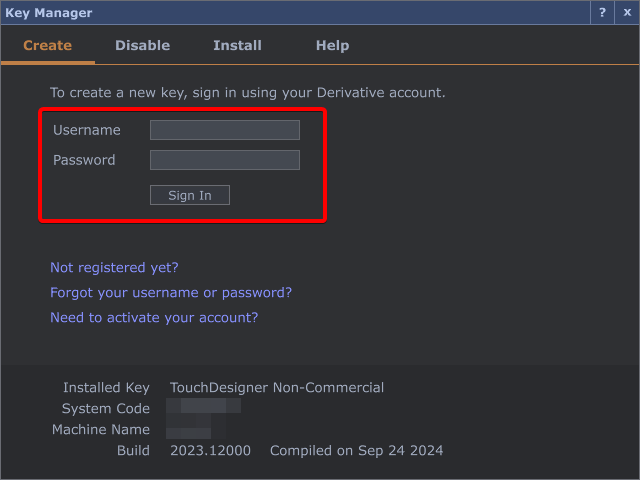Click the "Compiled on Sep 24 2024" text
Viewport: 640px width, 480px height.
356,451
